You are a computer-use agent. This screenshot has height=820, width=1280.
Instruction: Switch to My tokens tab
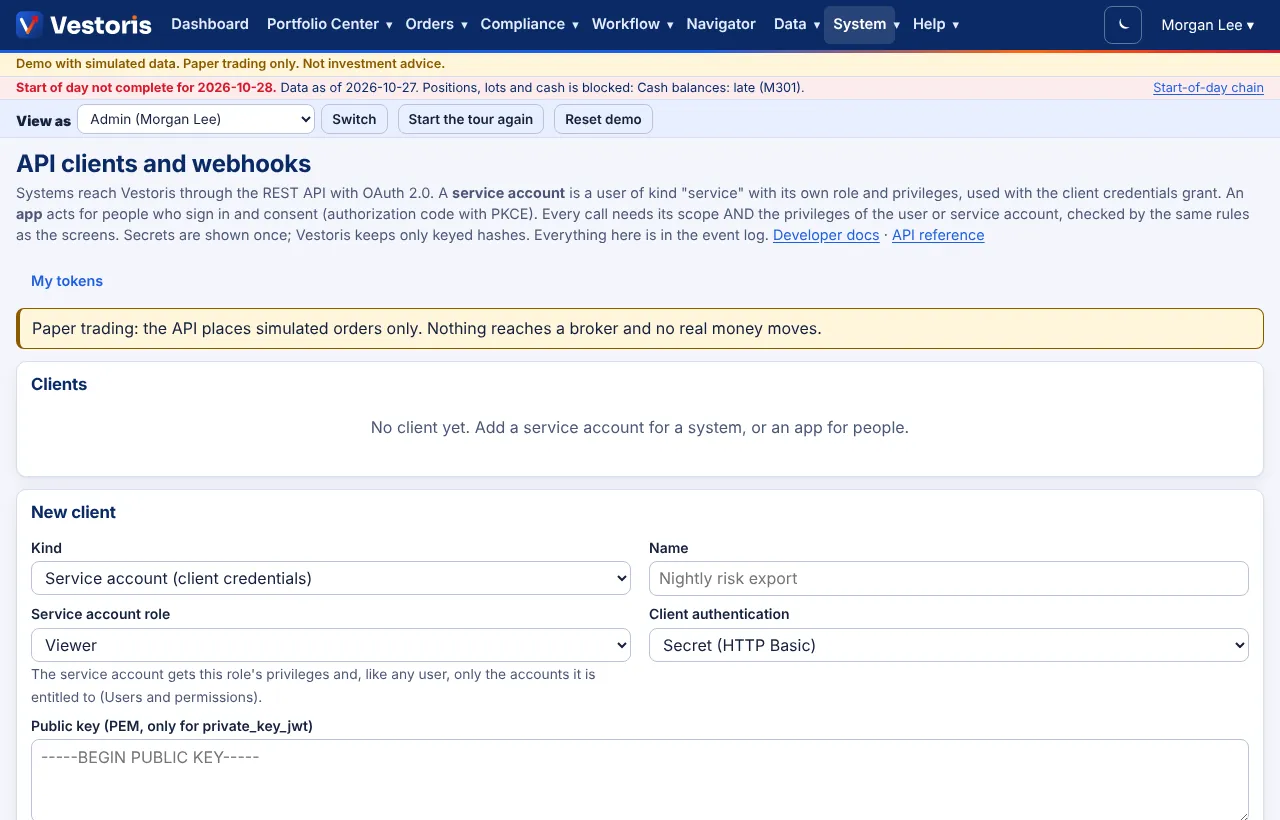[67, 281]
